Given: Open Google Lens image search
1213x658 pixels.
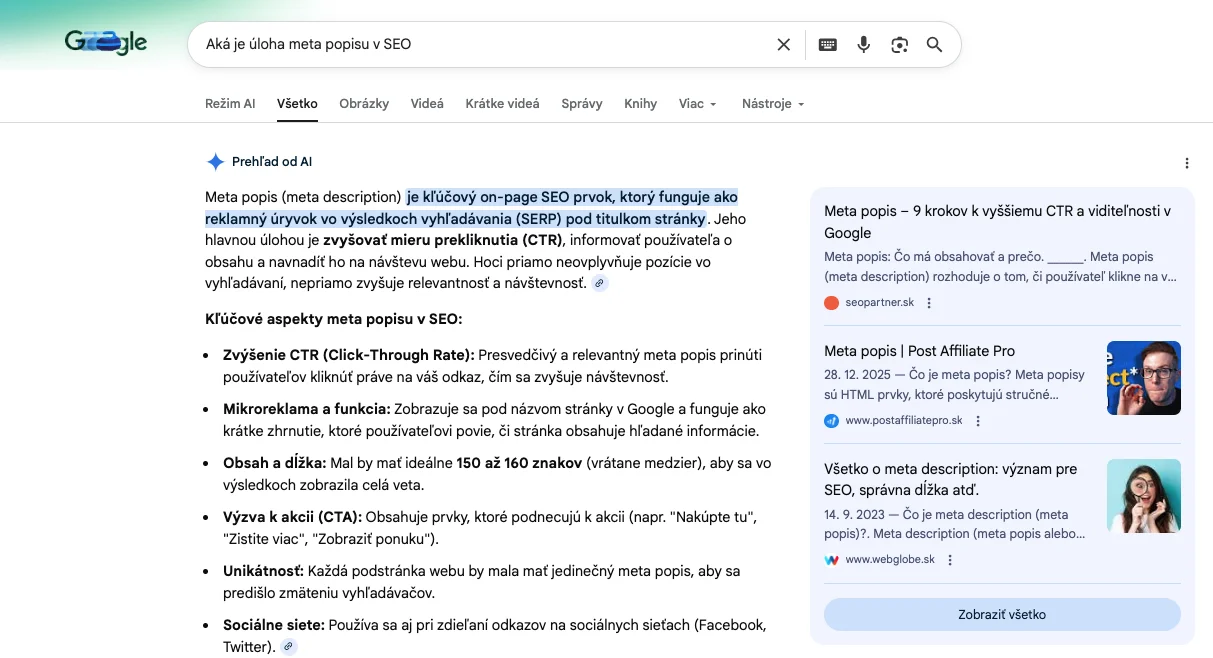Looking at the screenshot, I should (x=899, y=45).
